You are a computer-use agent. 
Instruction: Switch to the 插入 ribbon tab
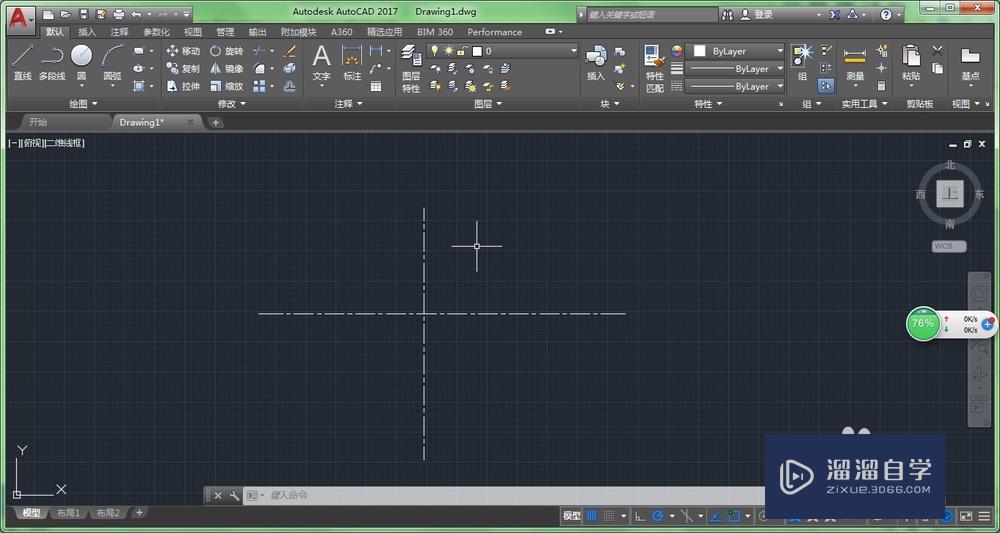click(x=87, y=32)
